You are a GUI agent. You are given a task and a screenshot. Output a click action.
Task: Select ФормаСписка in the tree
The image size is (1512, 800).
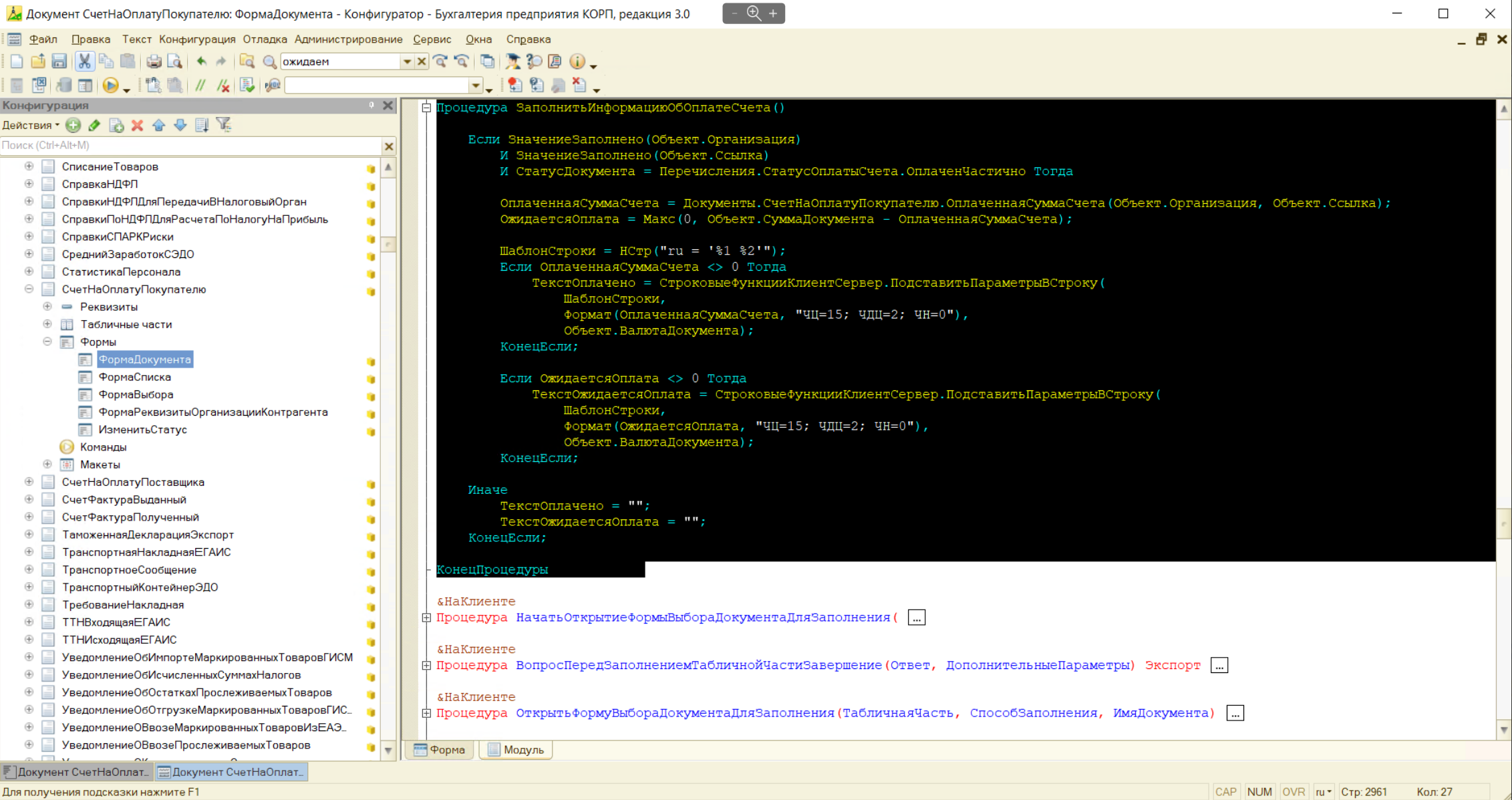(x=135, y=377)
